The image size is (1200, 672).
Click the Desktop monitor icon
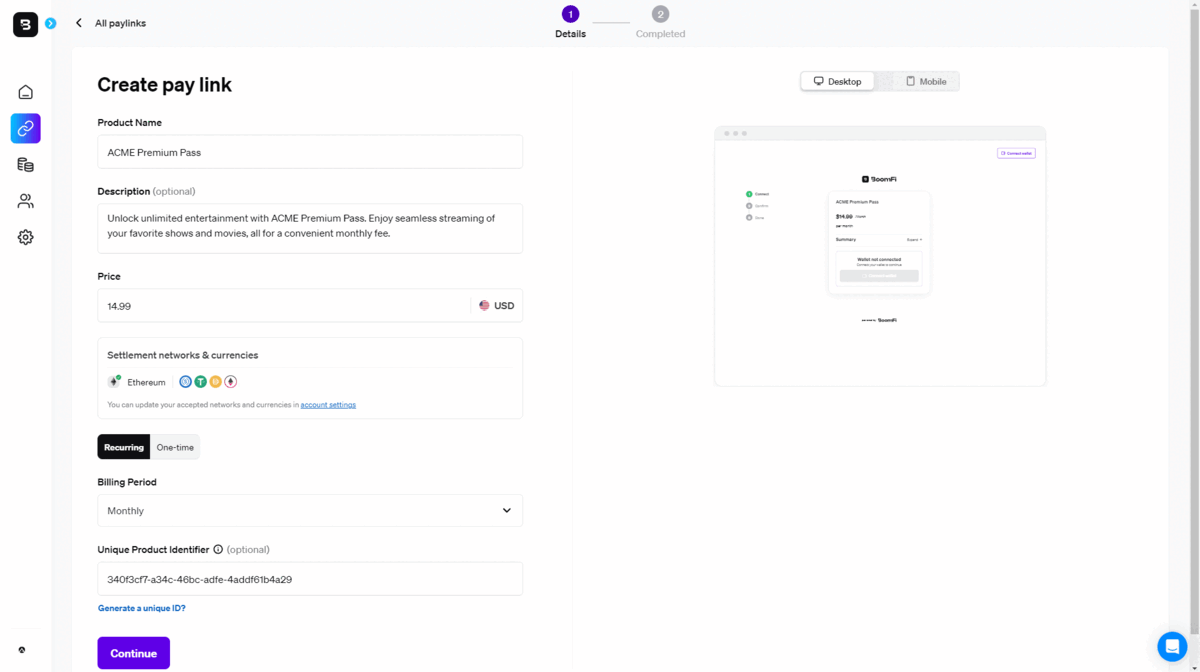[818, 81]
